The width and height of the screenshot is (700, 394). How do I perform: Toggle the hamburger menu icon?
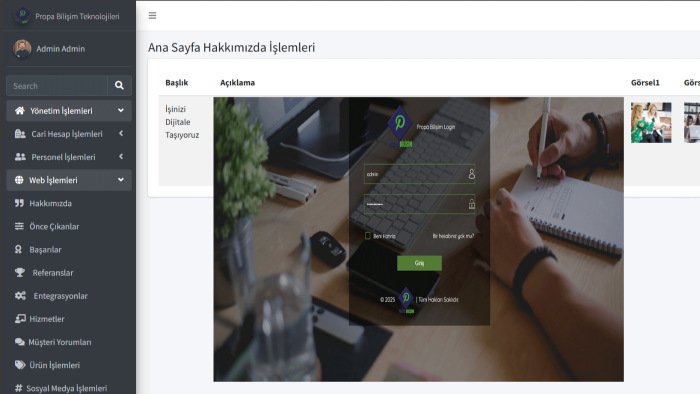[x=152, y=16]
